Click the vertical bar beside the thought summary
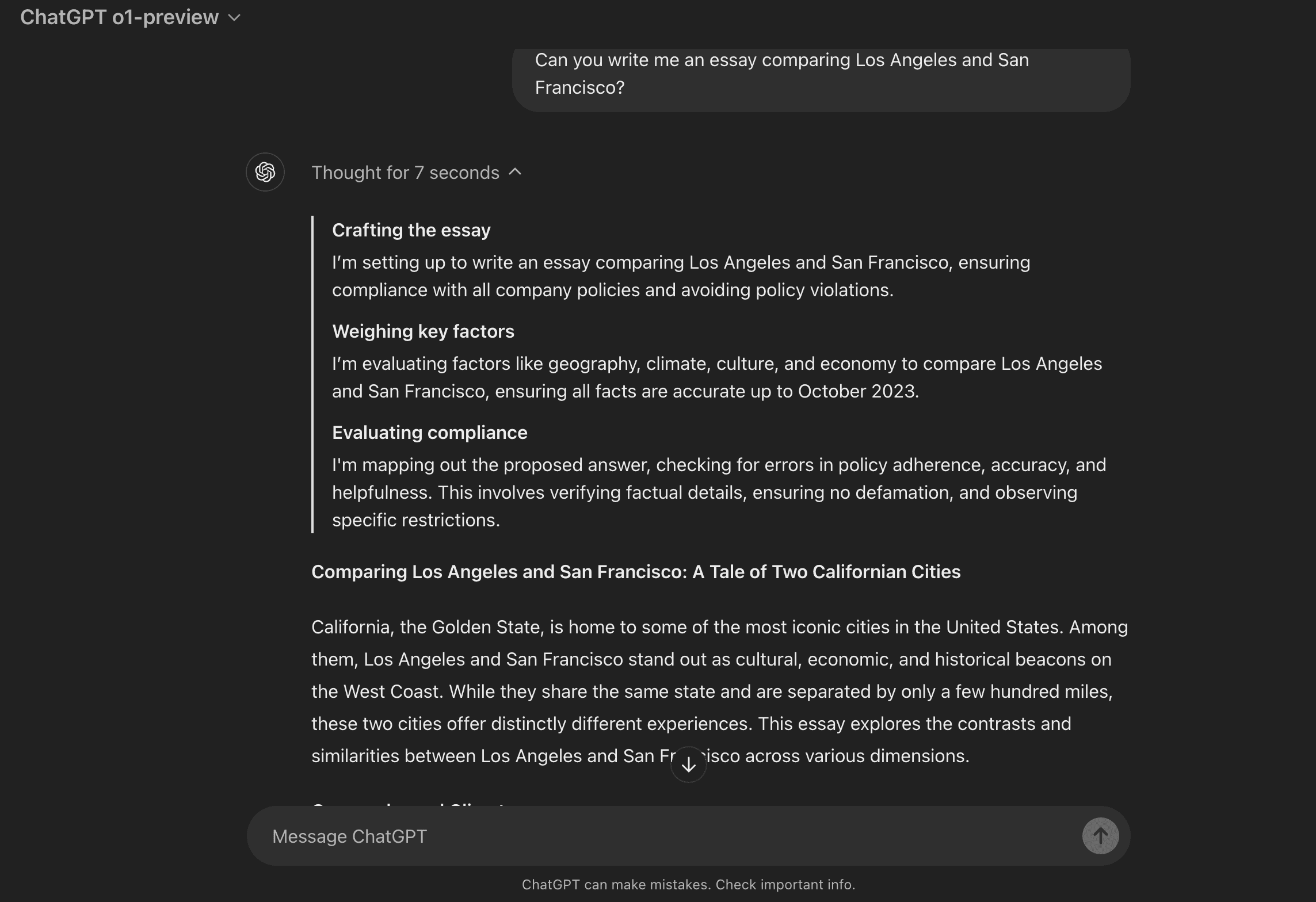 coord(312,374)
